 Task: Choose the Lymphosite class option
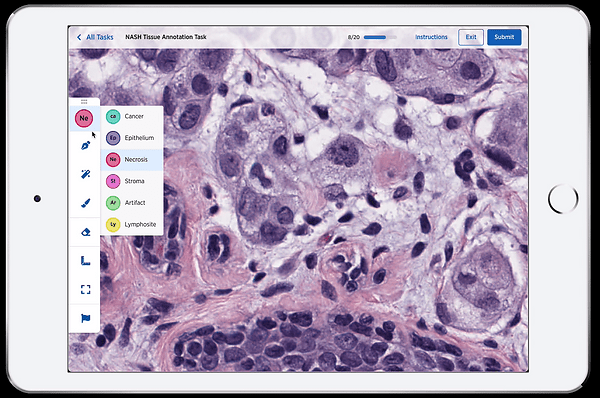click(132, 224)
